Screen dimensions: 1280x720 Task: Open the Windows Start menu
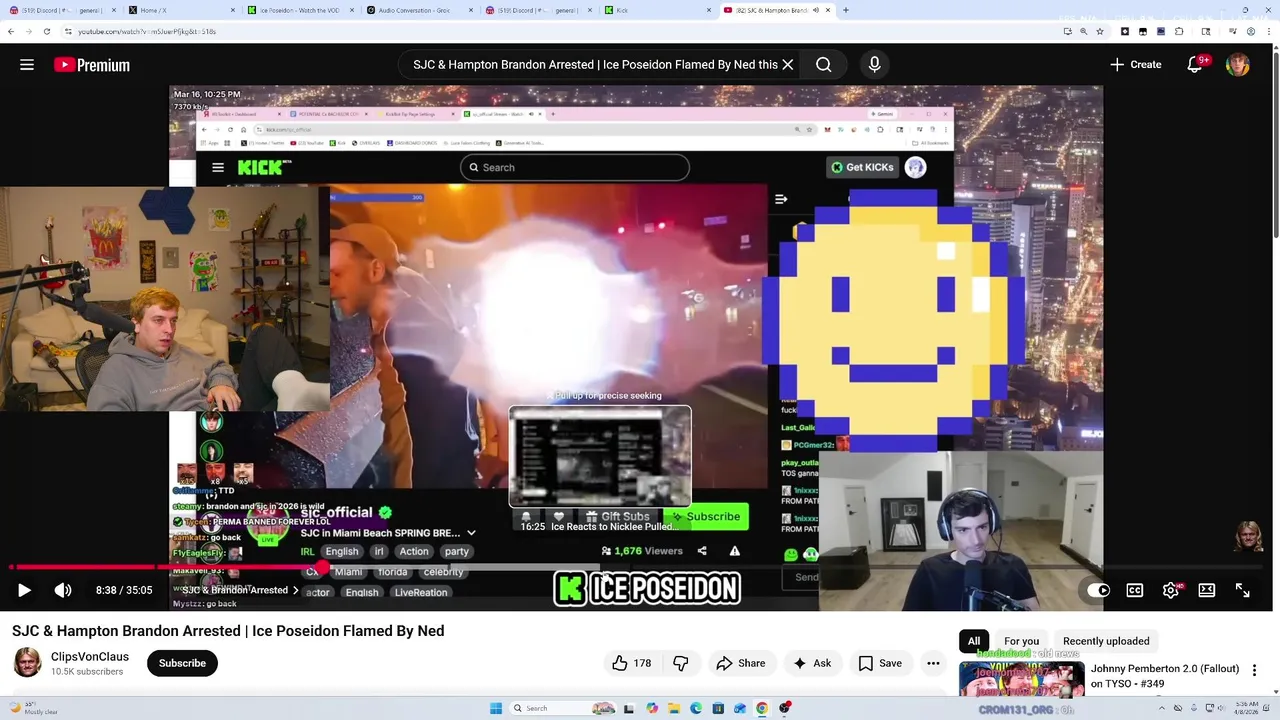(x=496, y=708)
